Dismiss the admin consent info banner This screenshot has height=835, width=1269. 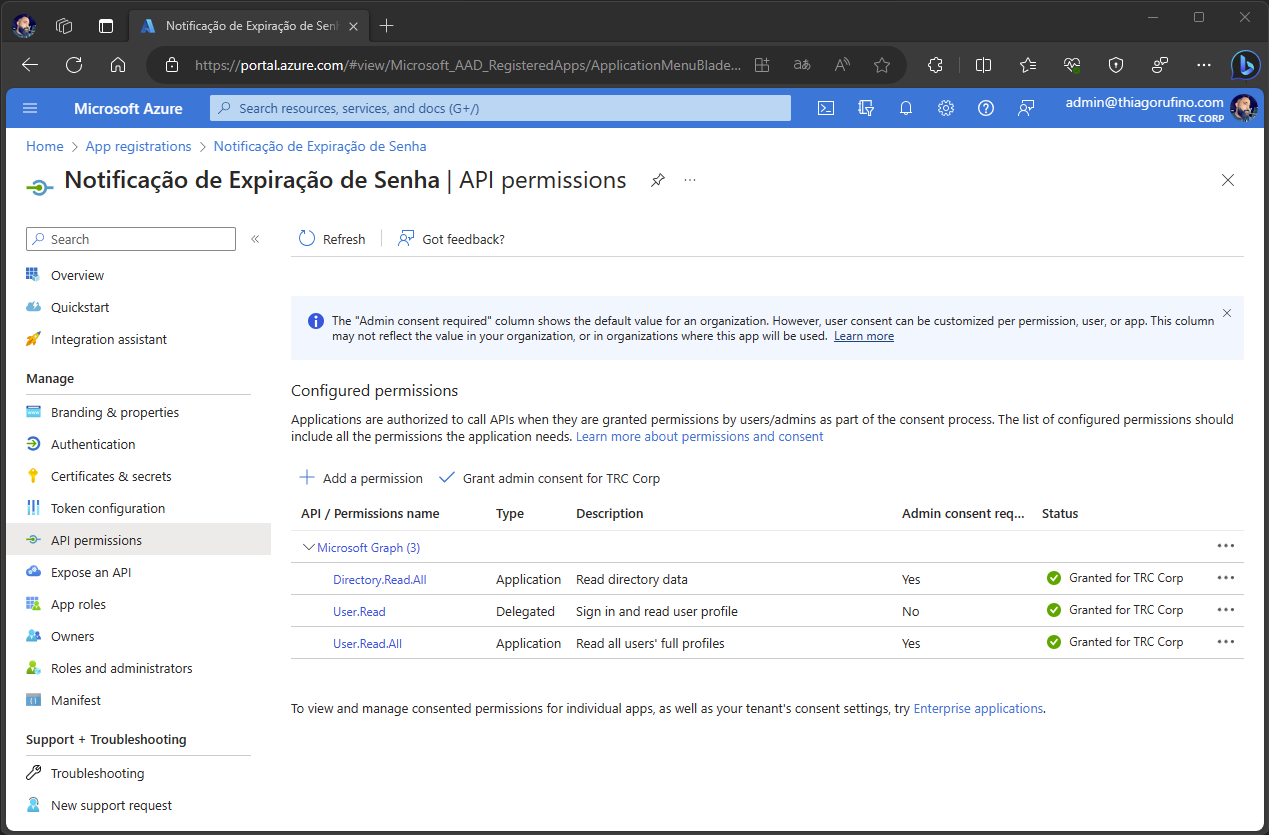(x=1227, y=313)
